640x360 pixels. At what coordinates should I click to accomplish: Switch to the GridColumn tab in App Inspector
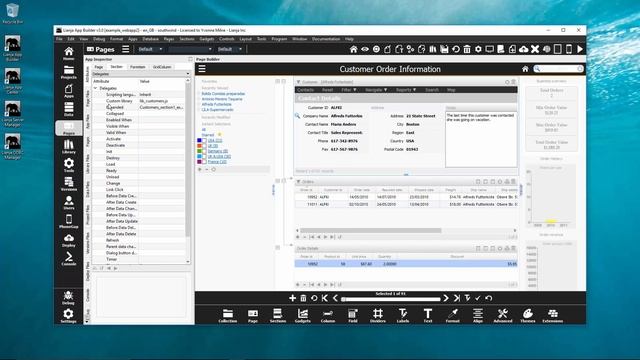(x=162, y=67)
